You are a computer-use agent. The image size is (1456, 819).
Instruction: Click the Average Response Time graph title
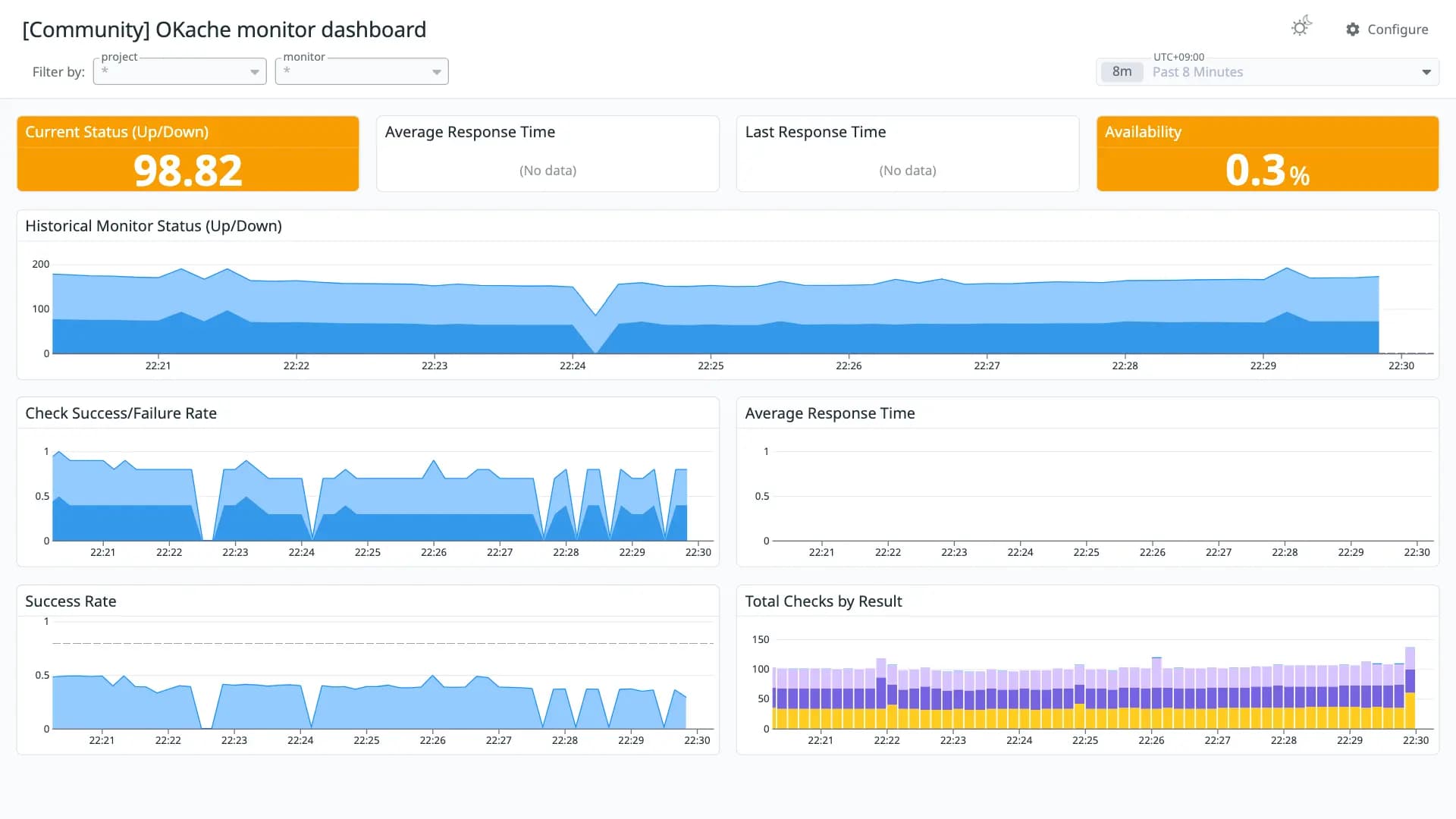(x=830, y=413)
